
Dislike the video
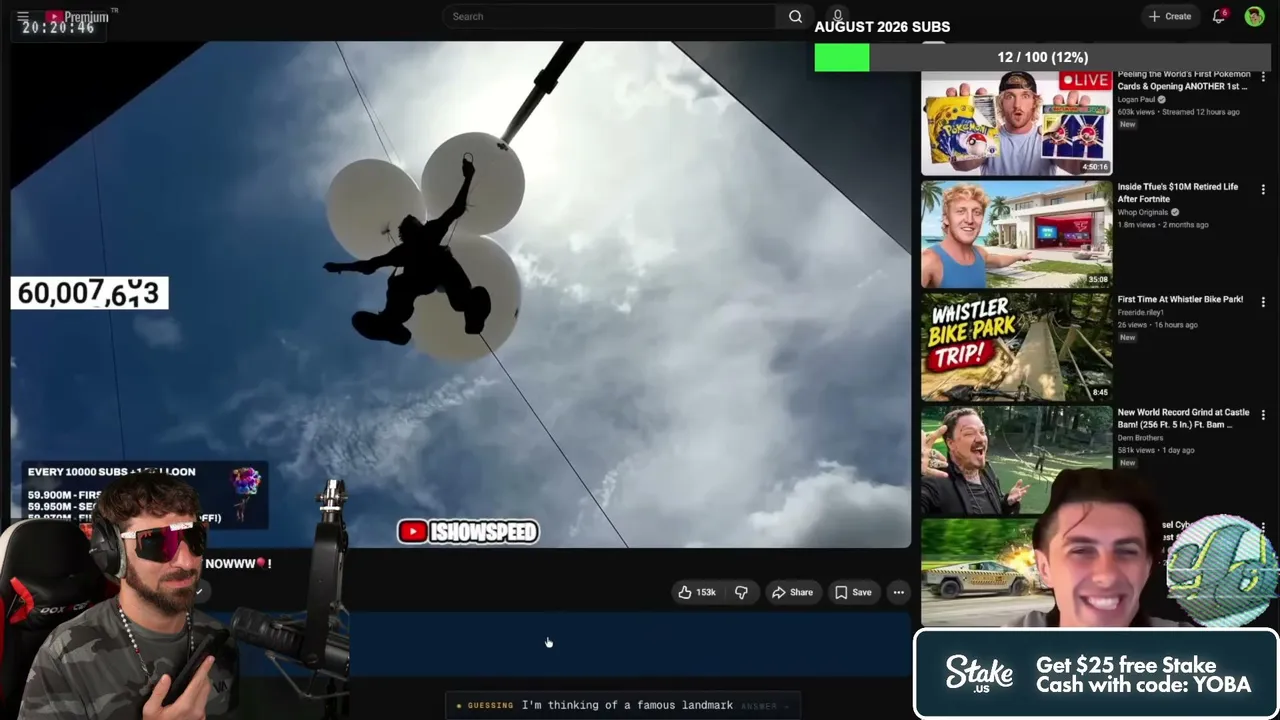741,592
